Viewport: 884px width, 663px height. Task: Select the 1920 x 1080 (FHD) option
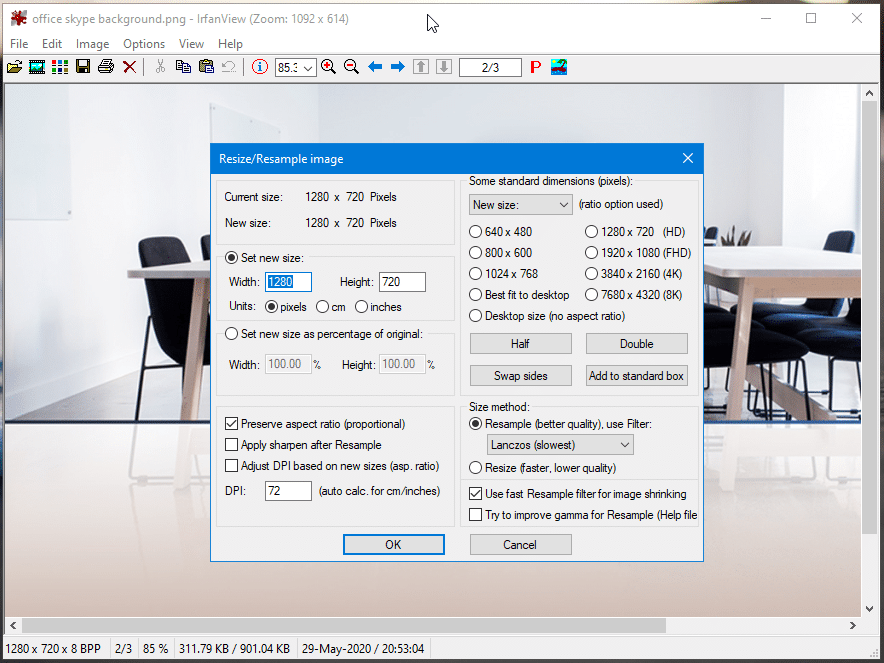click(592, 253)
